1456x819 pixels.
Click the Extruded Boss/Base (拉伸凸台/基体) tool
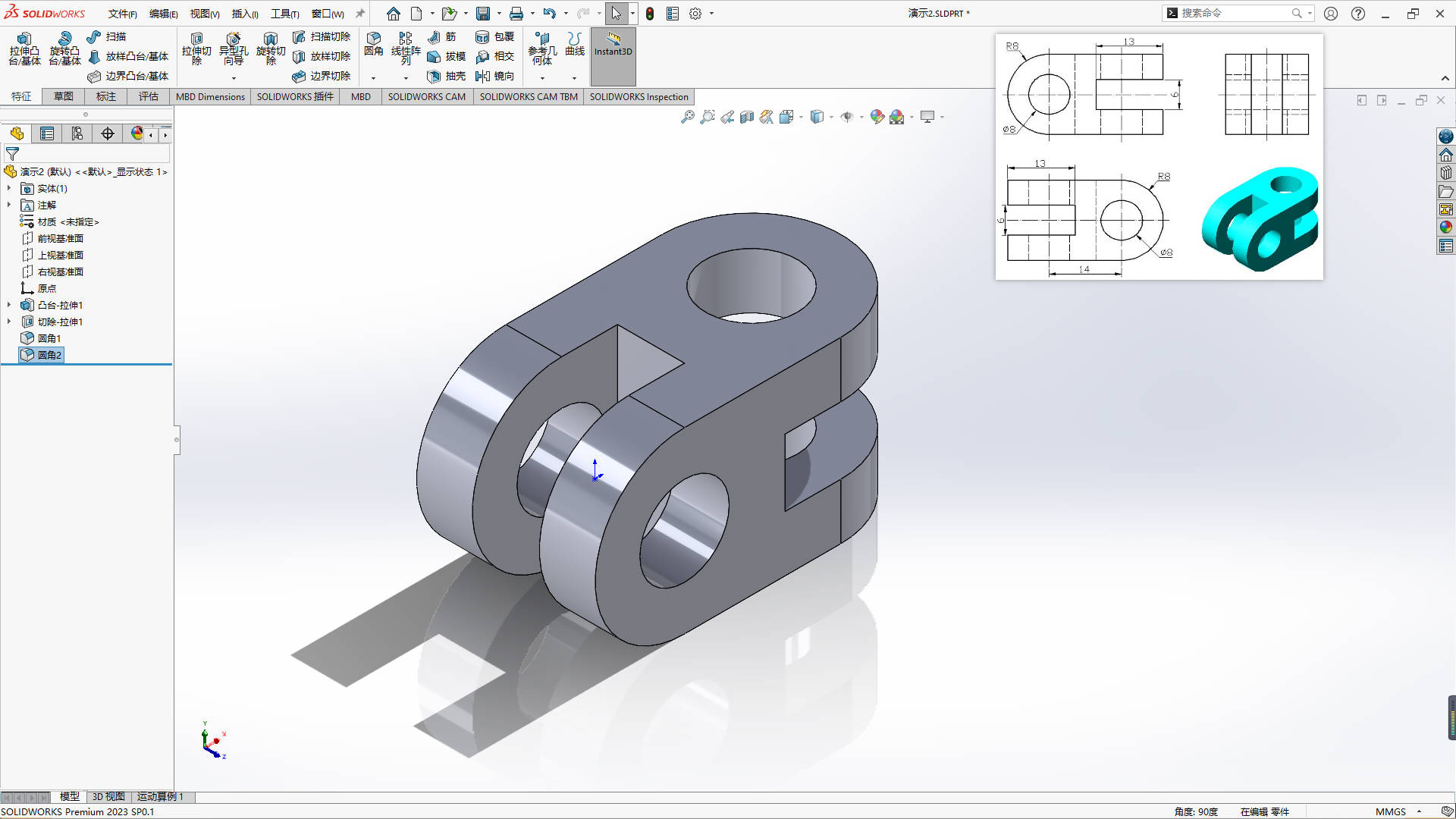click(x=24, y=49)
